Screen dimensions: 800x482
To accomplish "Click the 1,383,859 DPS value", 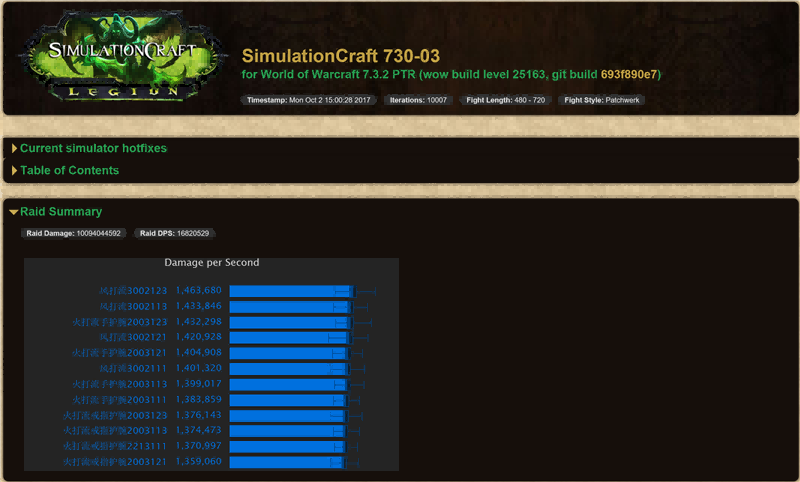I will pyautogui.click(x=199, y=399).
